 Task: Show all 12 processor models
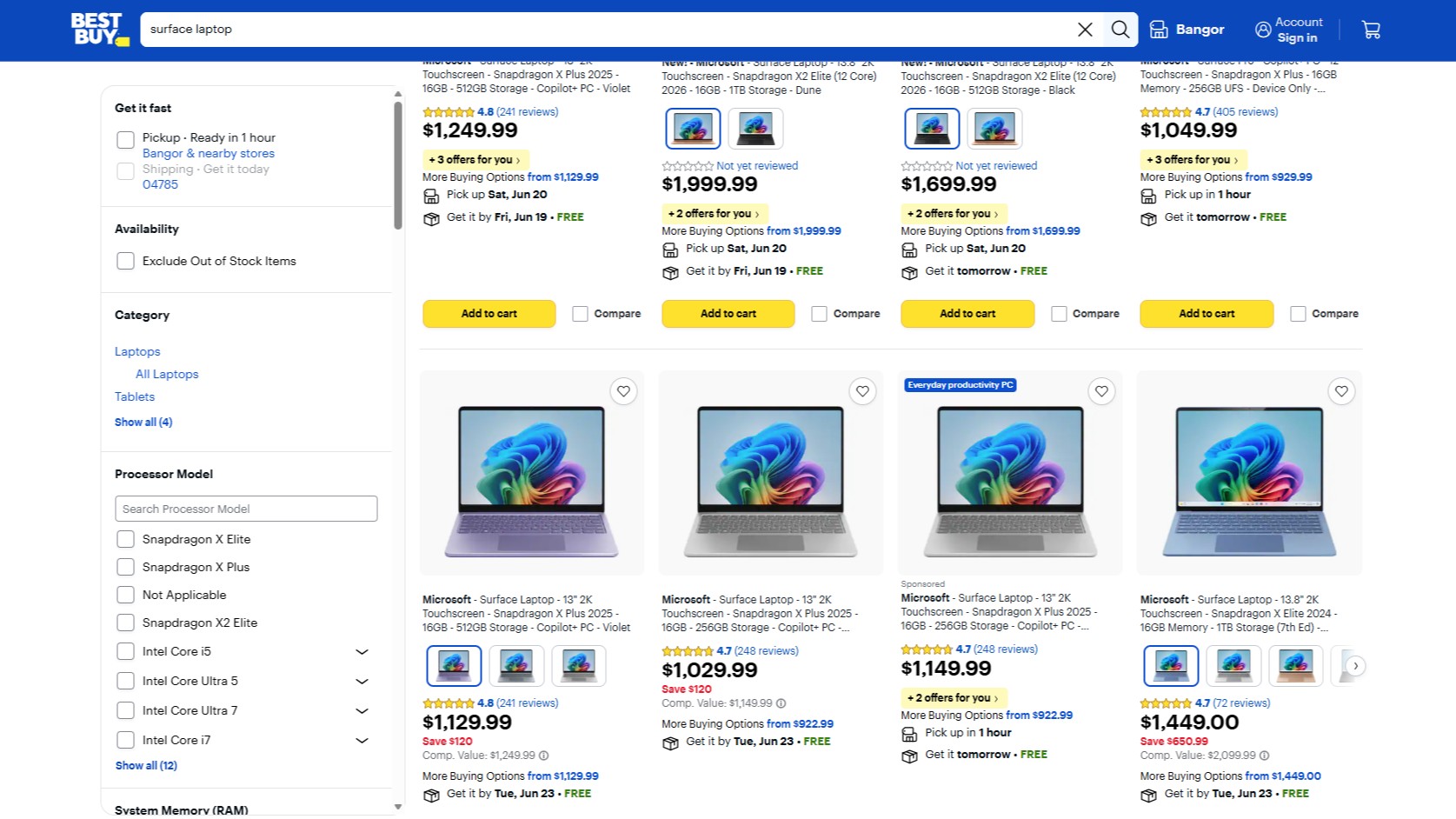146,766
